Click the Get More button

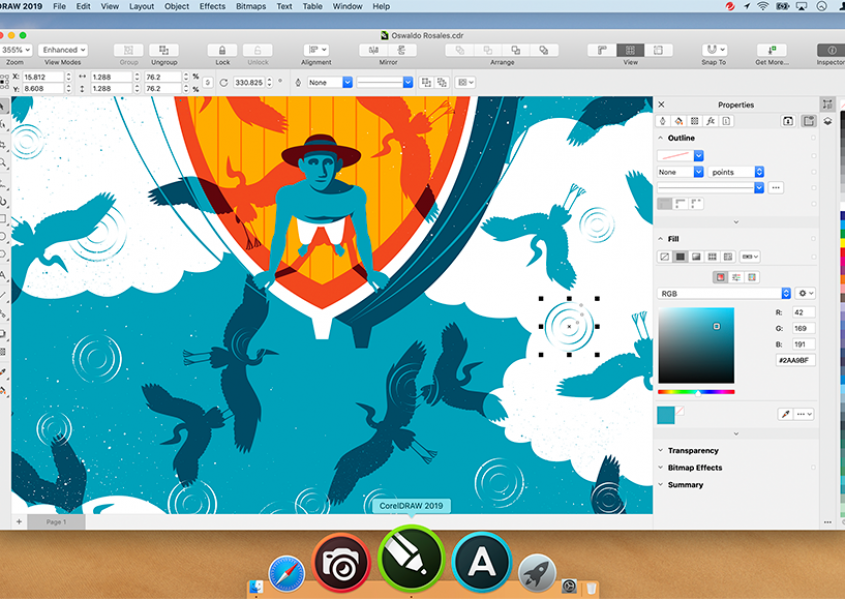click(771, 49)
